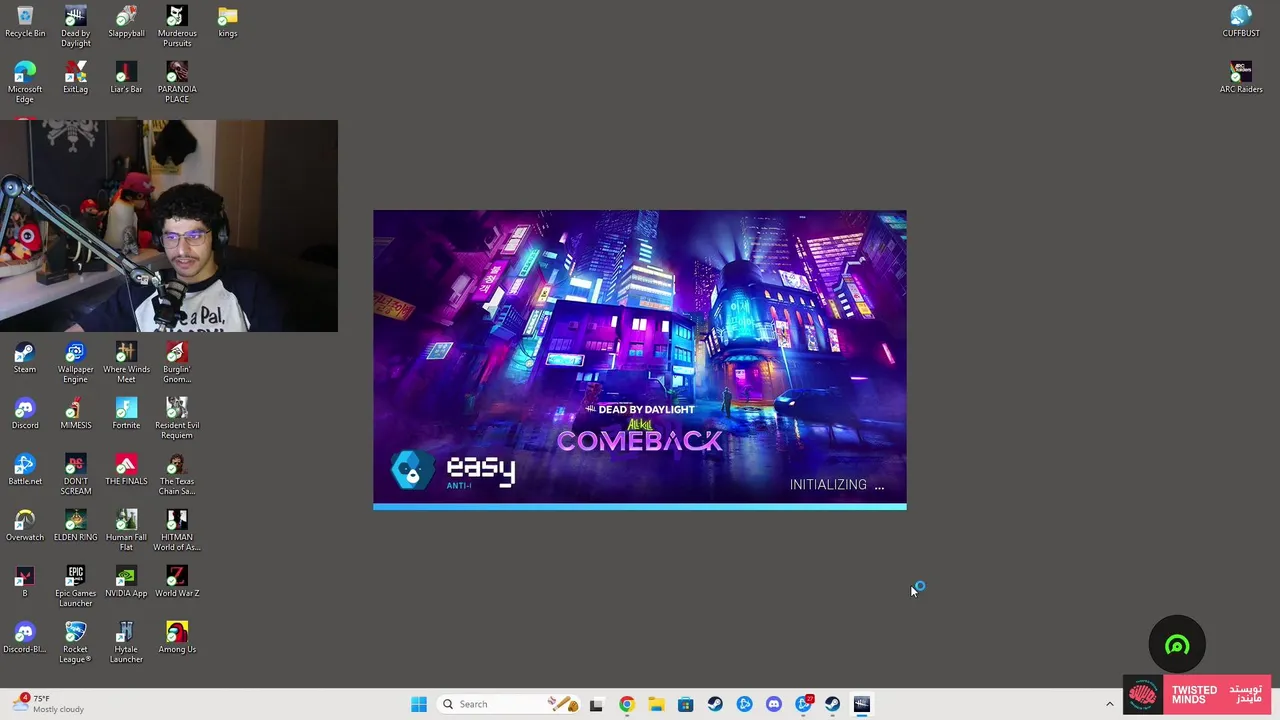The height and width of the screenshot is (720, 1280).
Task: Open Google Chrome from the taskbar
Action: 626,704
